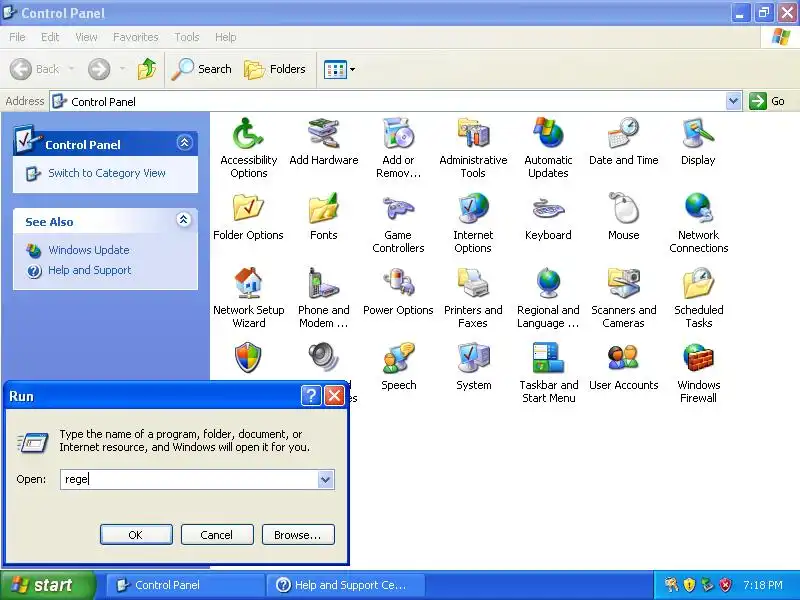Open Power Options icon
Image resolution: width=800 pixels, height=600 pixels.
click(398, 284)
